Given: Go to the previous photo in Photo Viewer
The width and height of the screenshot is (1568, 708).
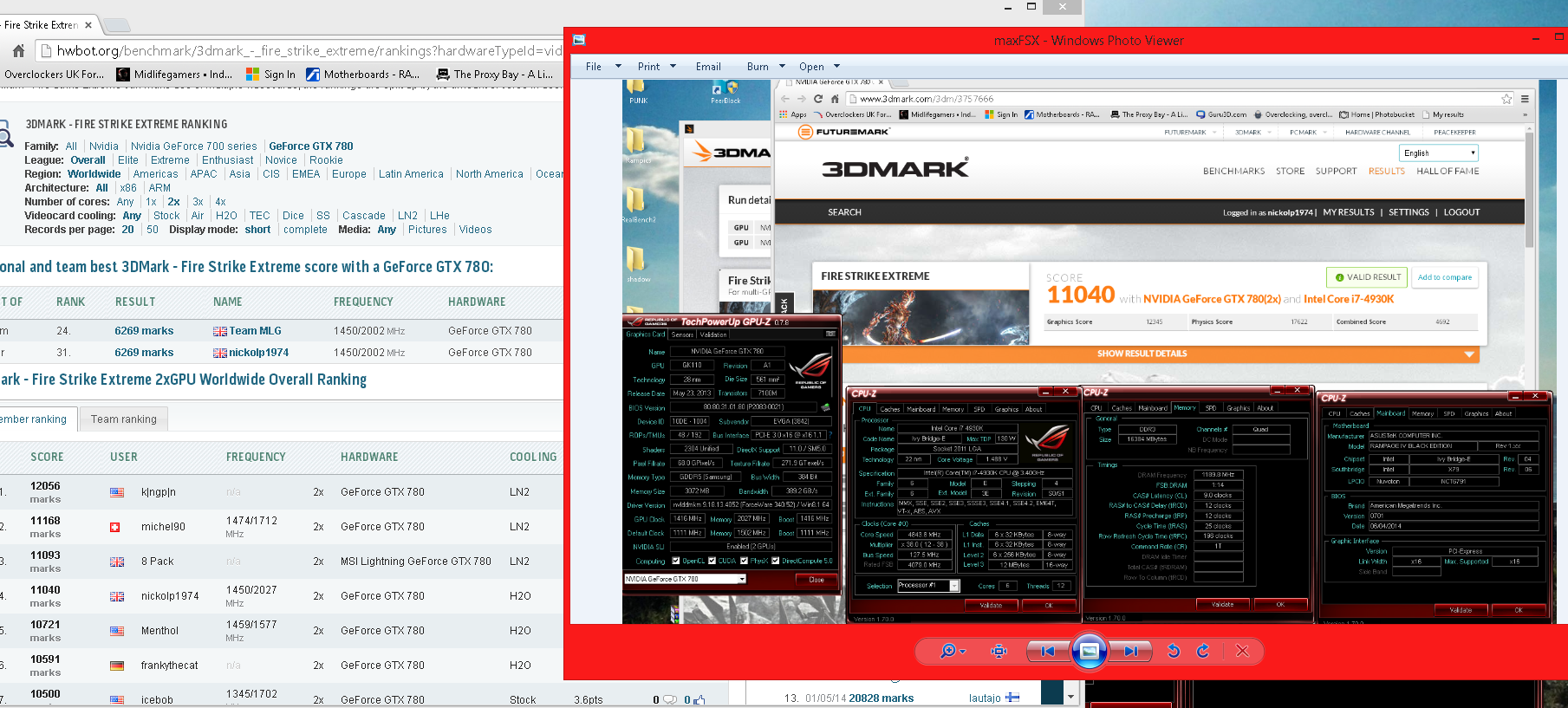Looking at the screenshot, I should 1048,651.
